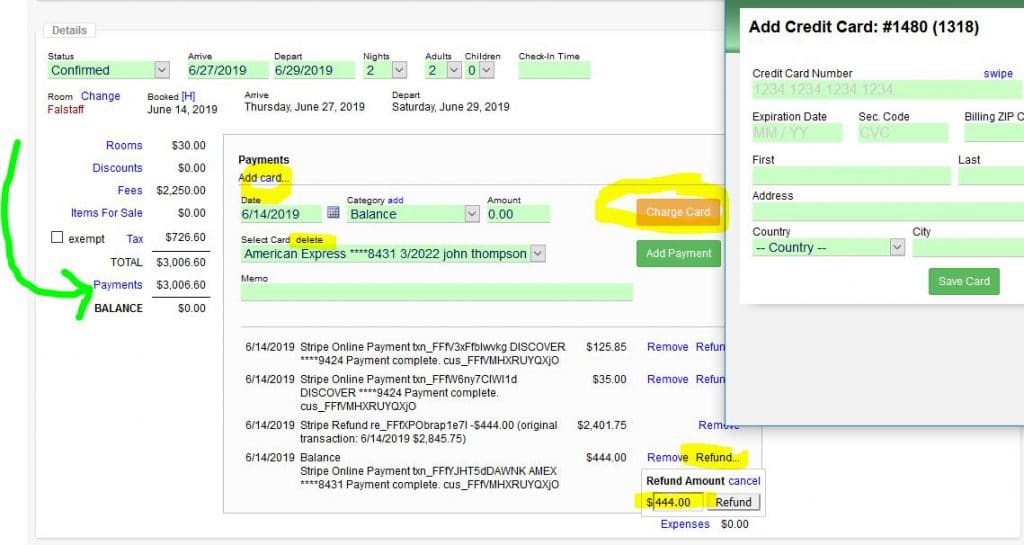Click the green Add Payment button
This screenshot has width=1024, height=545.
coord(678,254)
